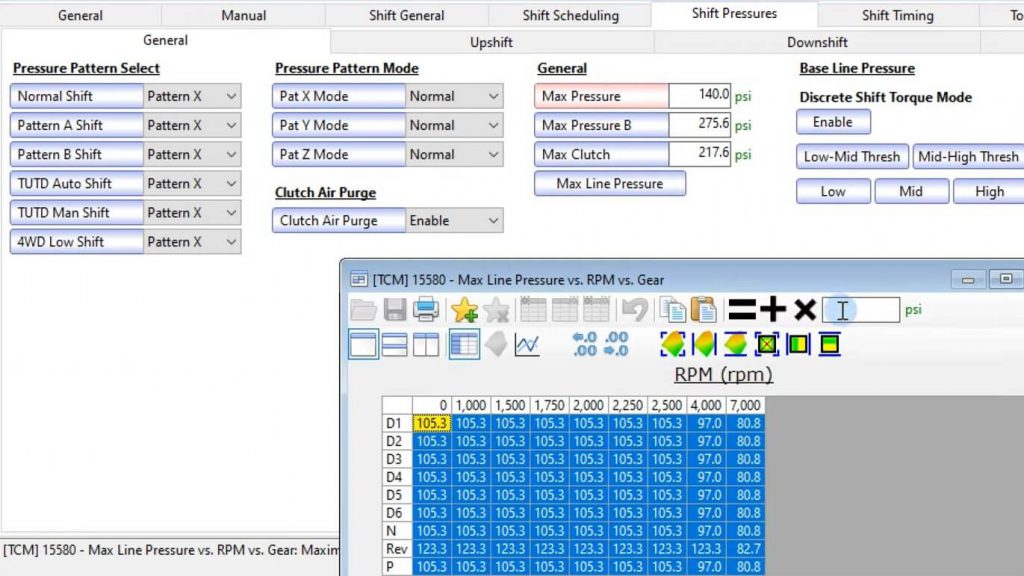Click the 4,000 rpm column header
Screen dimensions: 1024x576
pyautogui.click(x=706, y=406)
